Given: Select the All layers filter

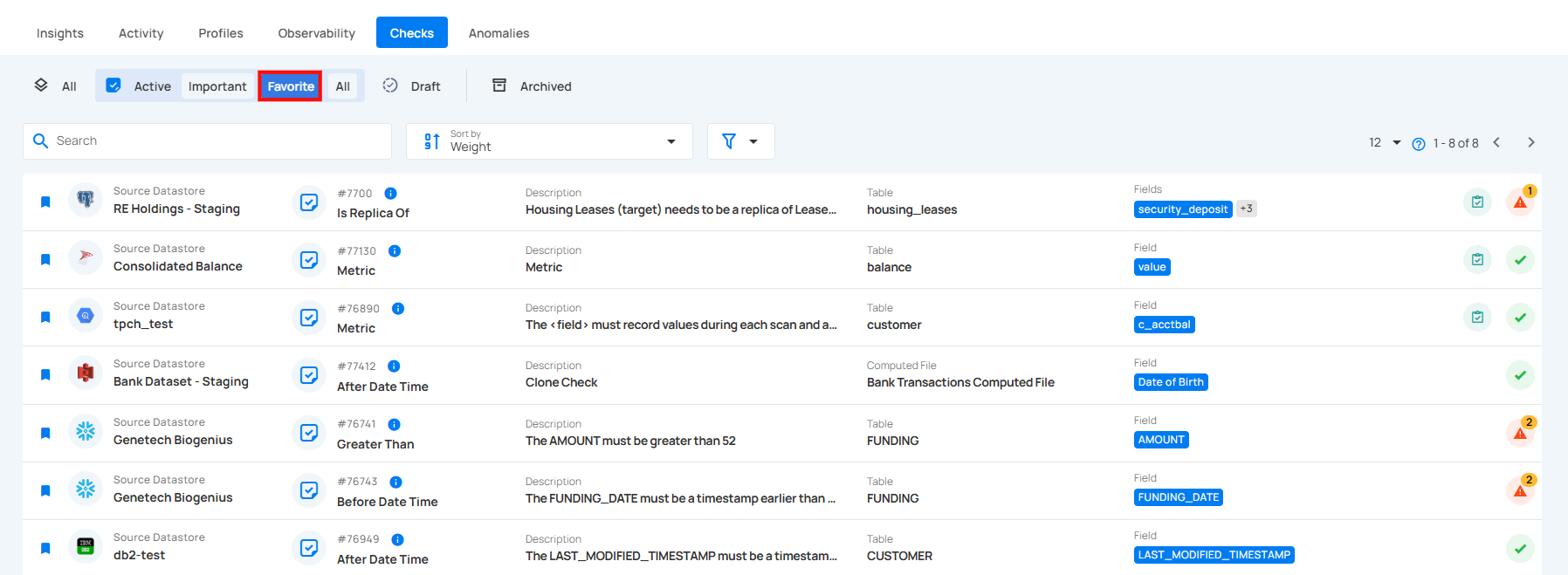Looking at the screenshot, I should pyautogui.click(x=56, y=86).
